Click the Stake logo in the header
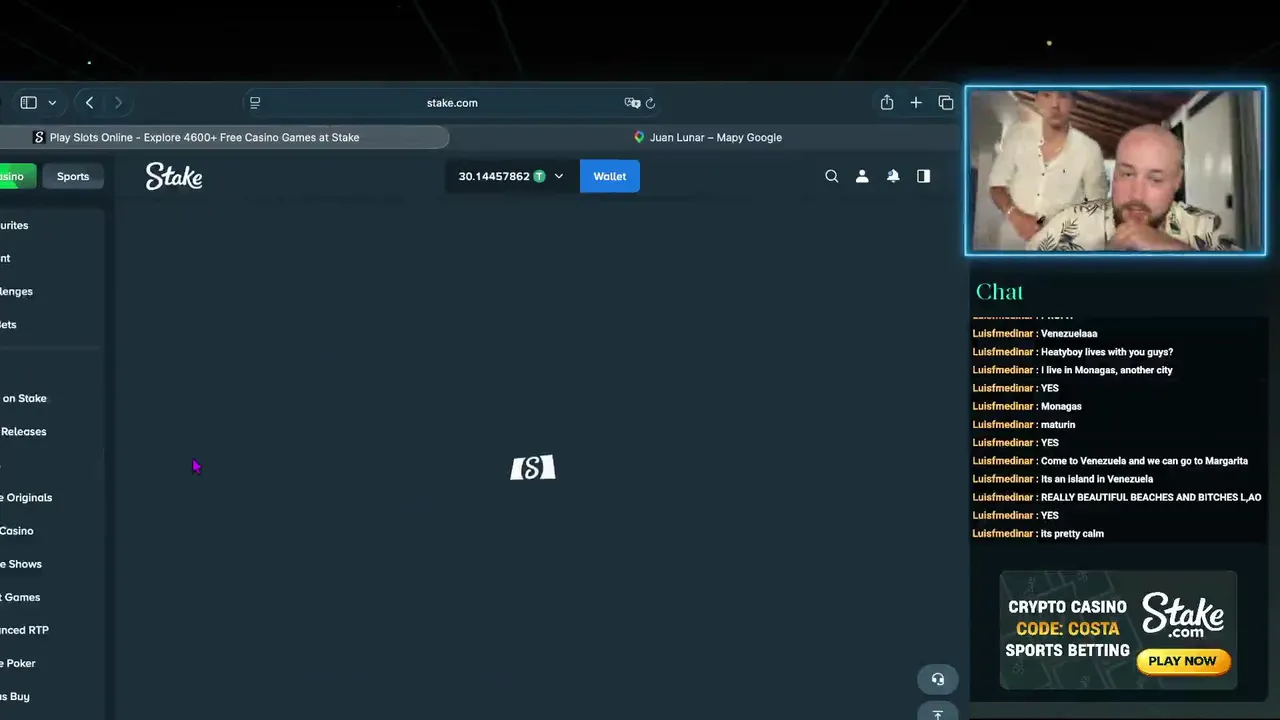Screen dimensions: 1280x720 pyautogui.click(x=174, y=176)
